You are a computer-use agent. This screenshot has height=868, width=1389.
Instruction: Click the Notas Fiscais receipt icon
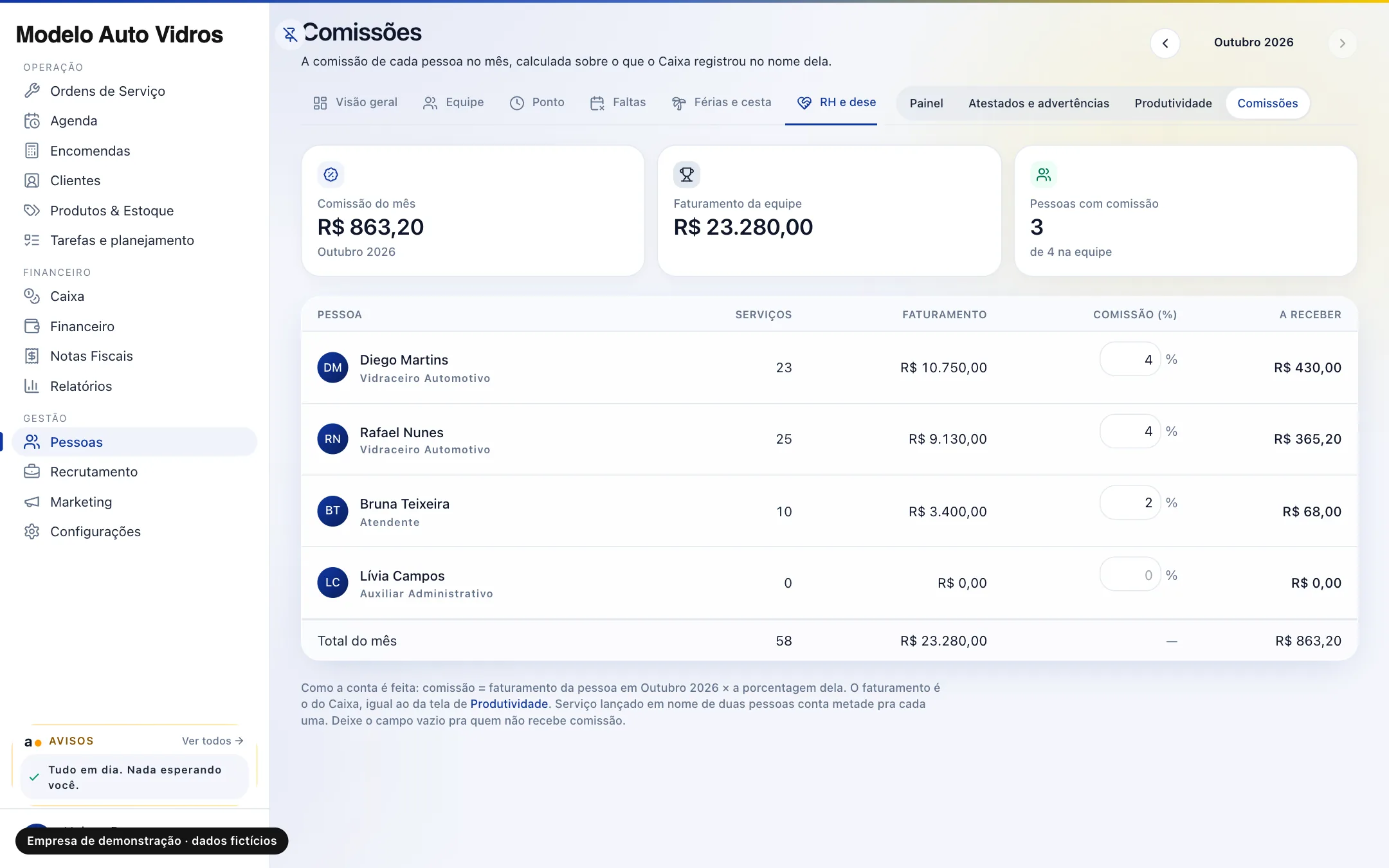pyautogui.click(x=32, y=356)
